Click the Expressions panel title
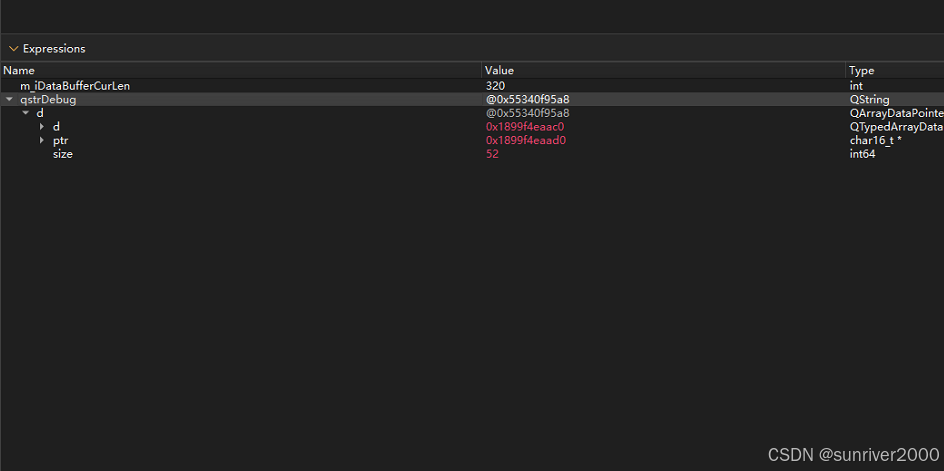The width and height of the screenshot is (944, 471). 54,49
